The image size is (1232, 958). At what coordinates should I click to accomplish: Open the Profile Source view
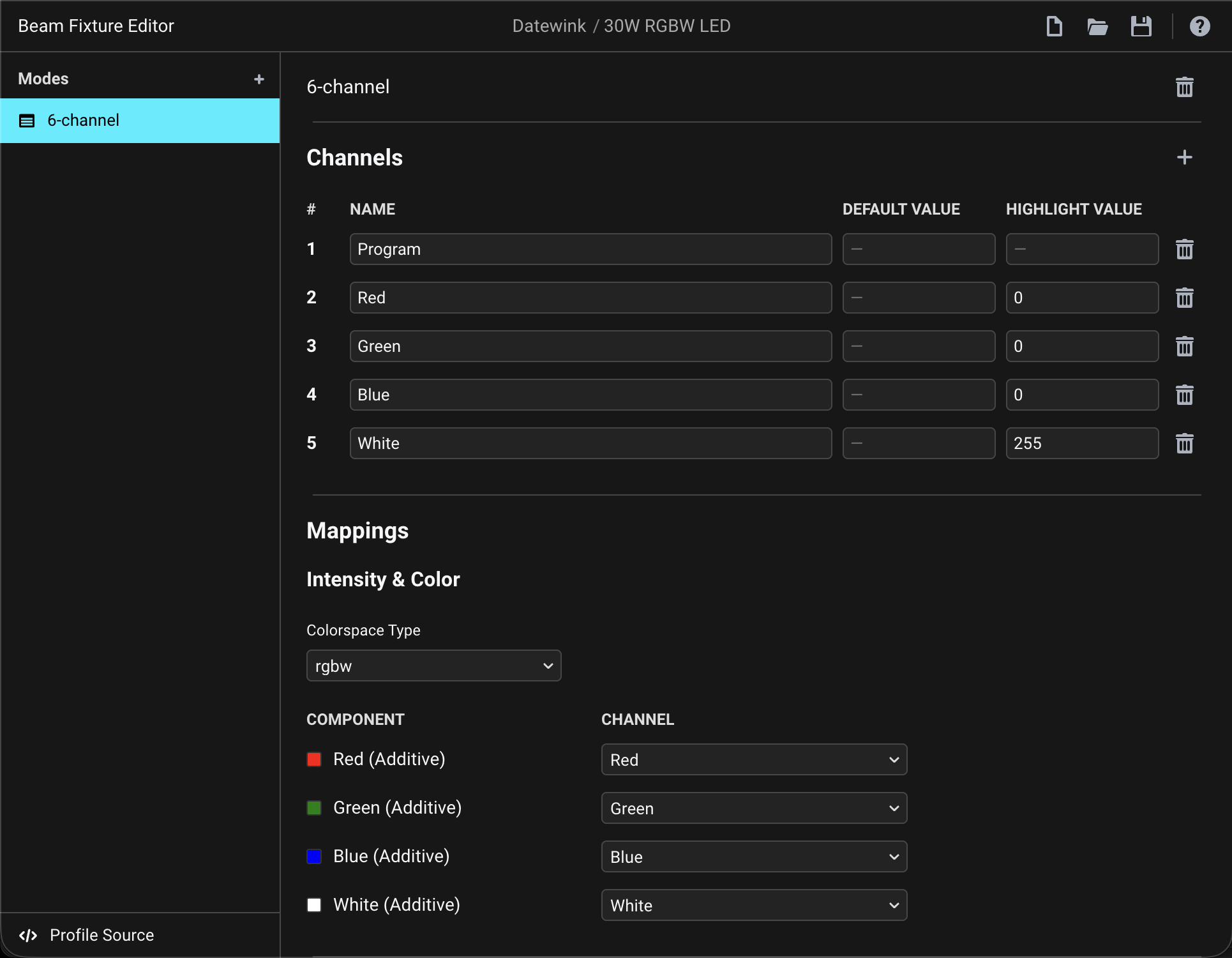coord(101,935)
